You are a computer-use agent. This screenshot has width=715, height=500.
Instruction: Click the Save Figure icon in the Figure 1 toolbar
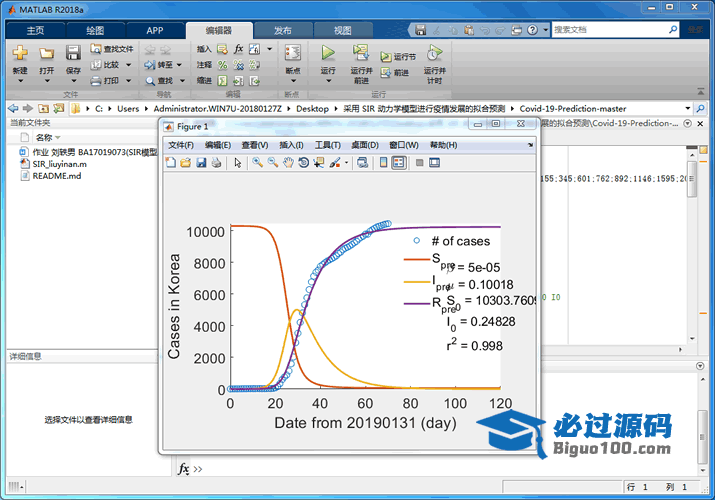pos(201,163)
